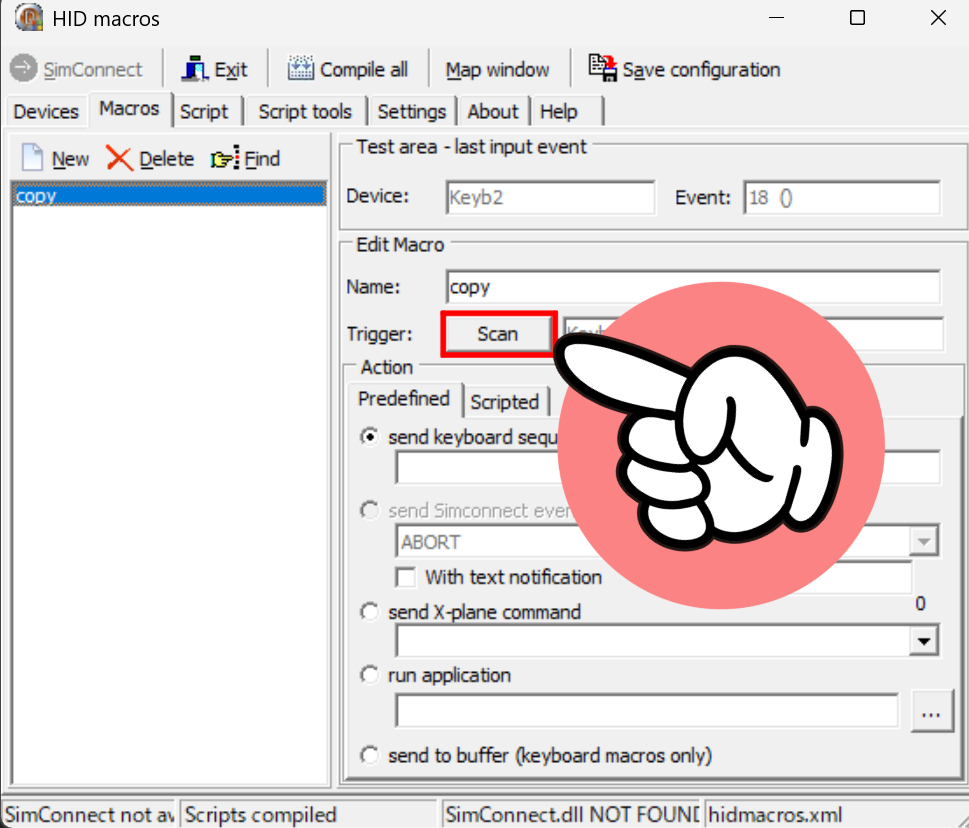Switch to the Devices tab

click(46, 111)
